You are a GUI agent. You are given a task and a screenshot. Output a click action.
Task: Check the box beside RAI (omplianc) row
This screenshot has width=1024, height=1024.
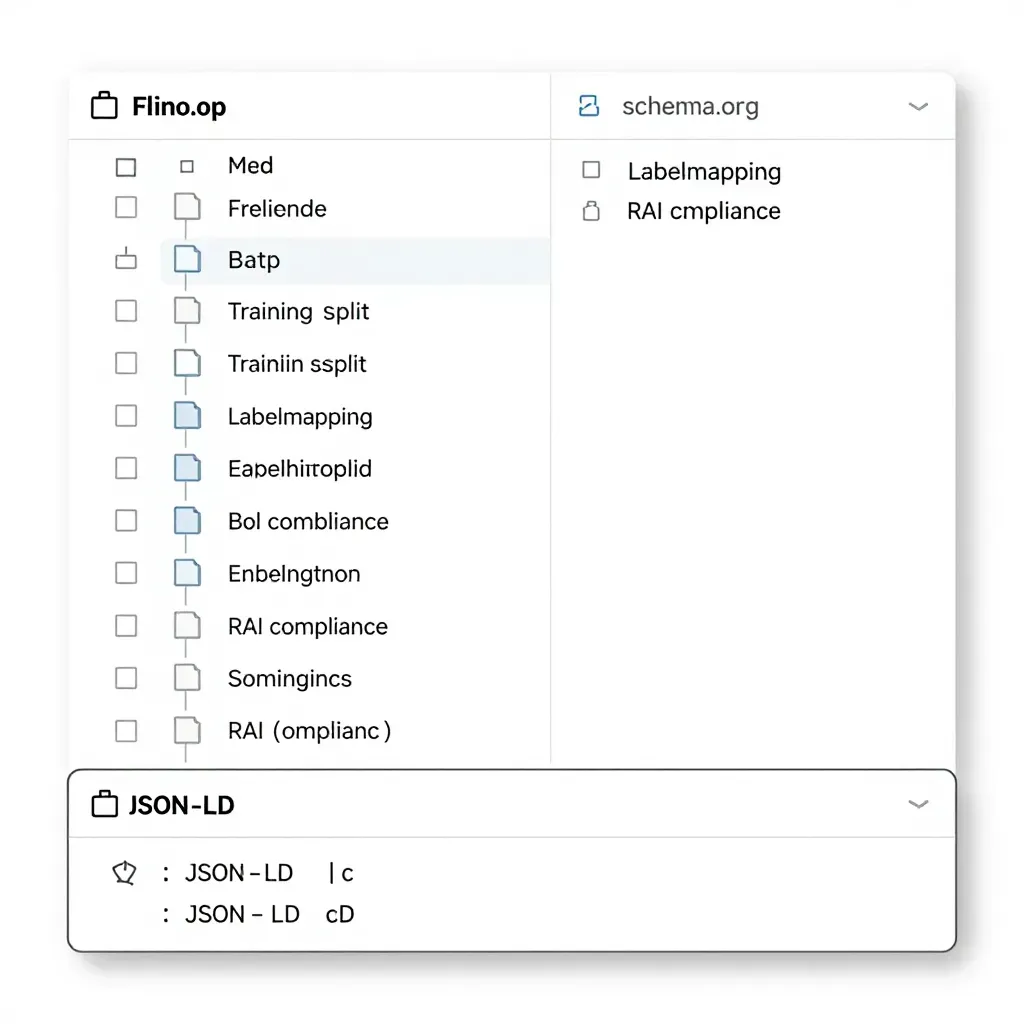point(126,730)
